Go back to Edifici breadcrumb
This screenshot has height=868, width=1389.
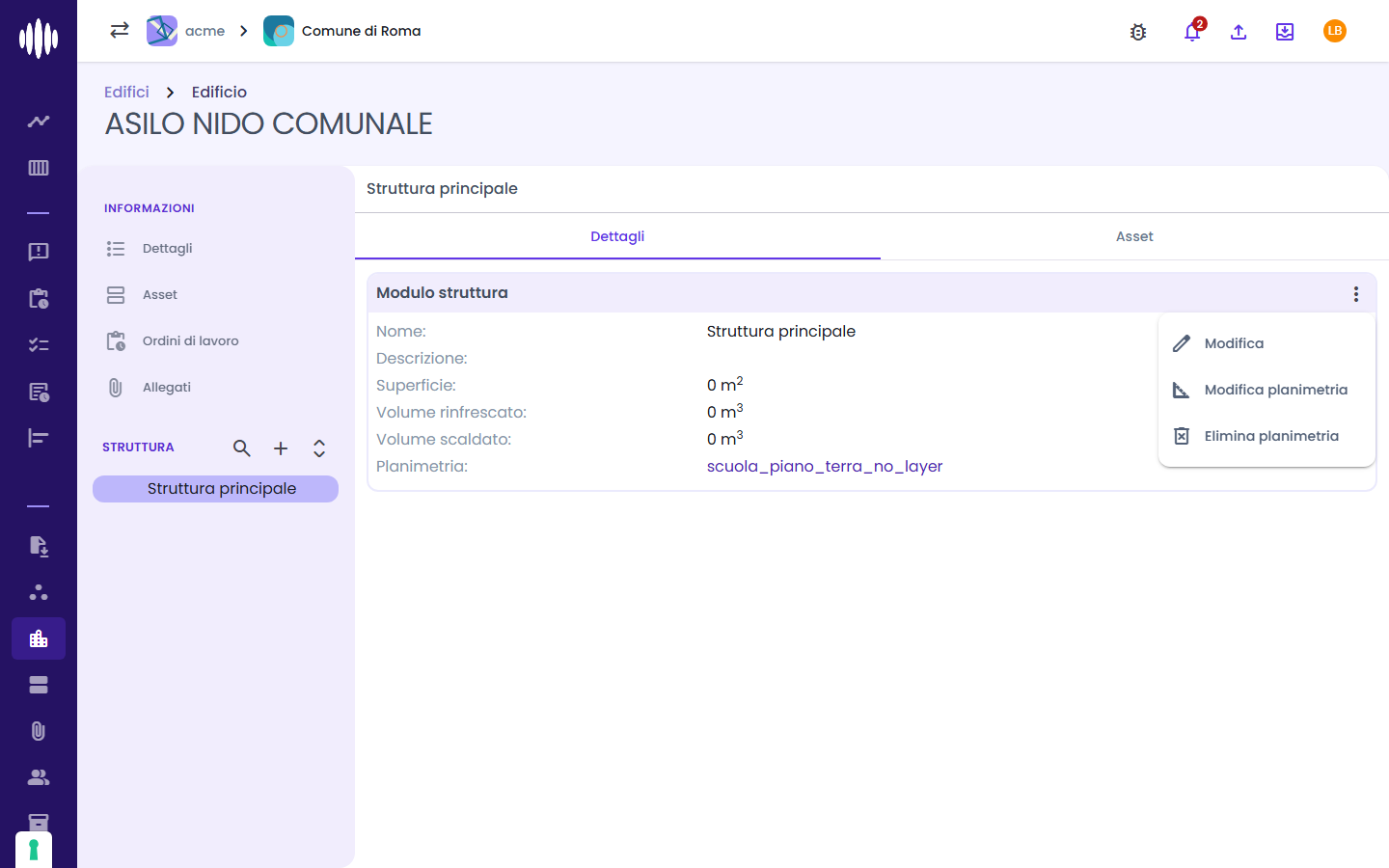click(126, 92)
